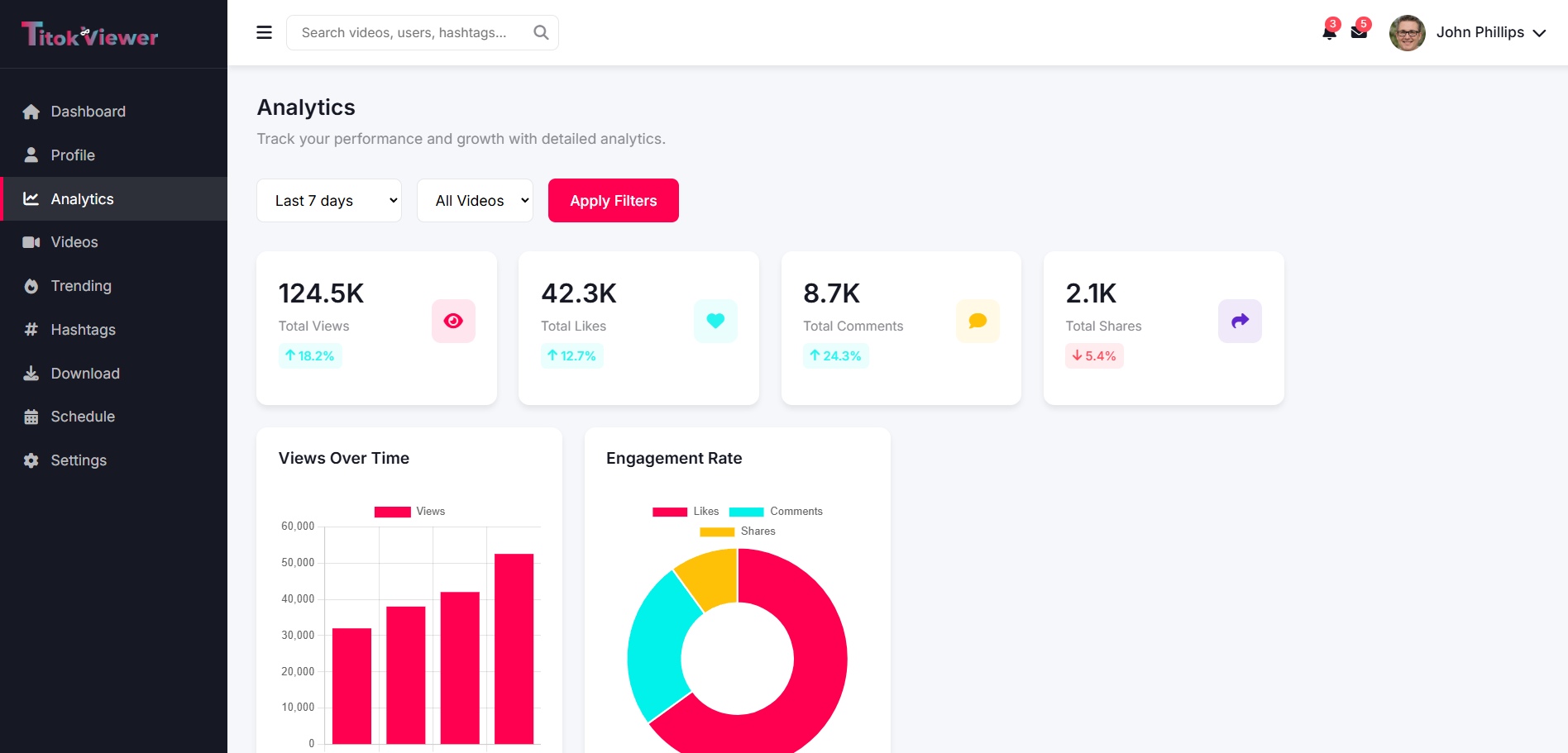This screenshot has width=1568, height=753.
Task: Open the Schedule calendar icon
Action: [31, 416]
